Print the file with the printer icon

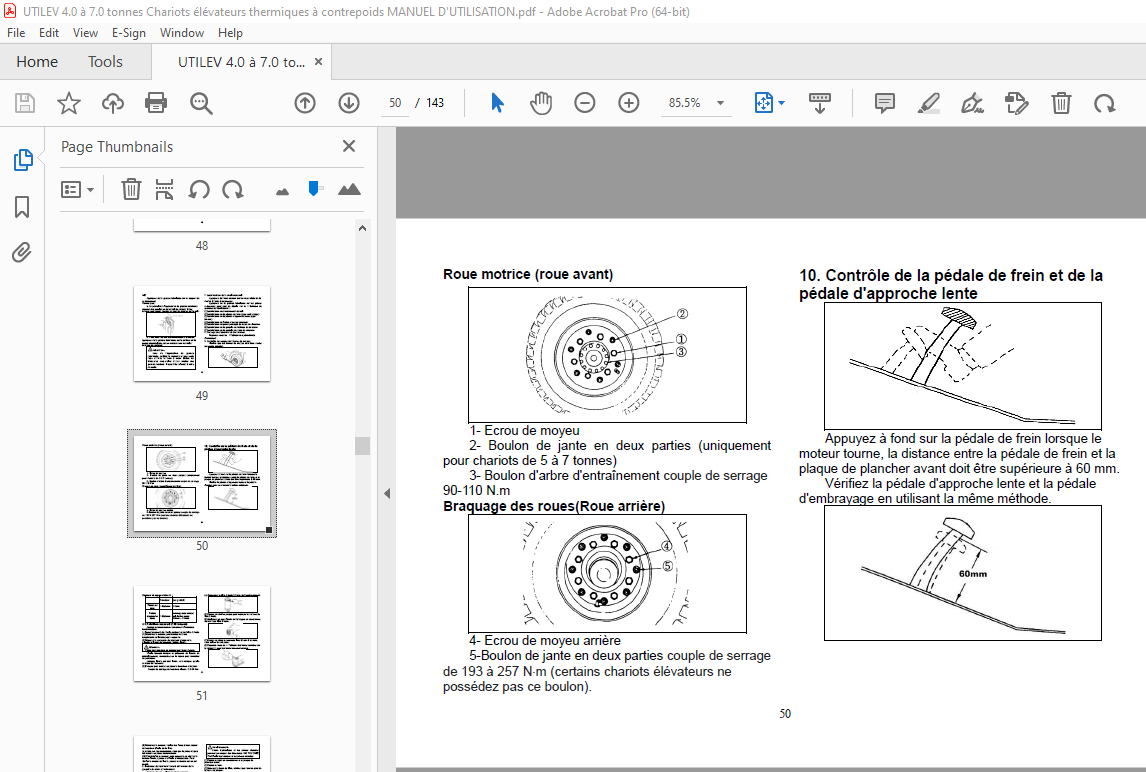click(156, 103)
